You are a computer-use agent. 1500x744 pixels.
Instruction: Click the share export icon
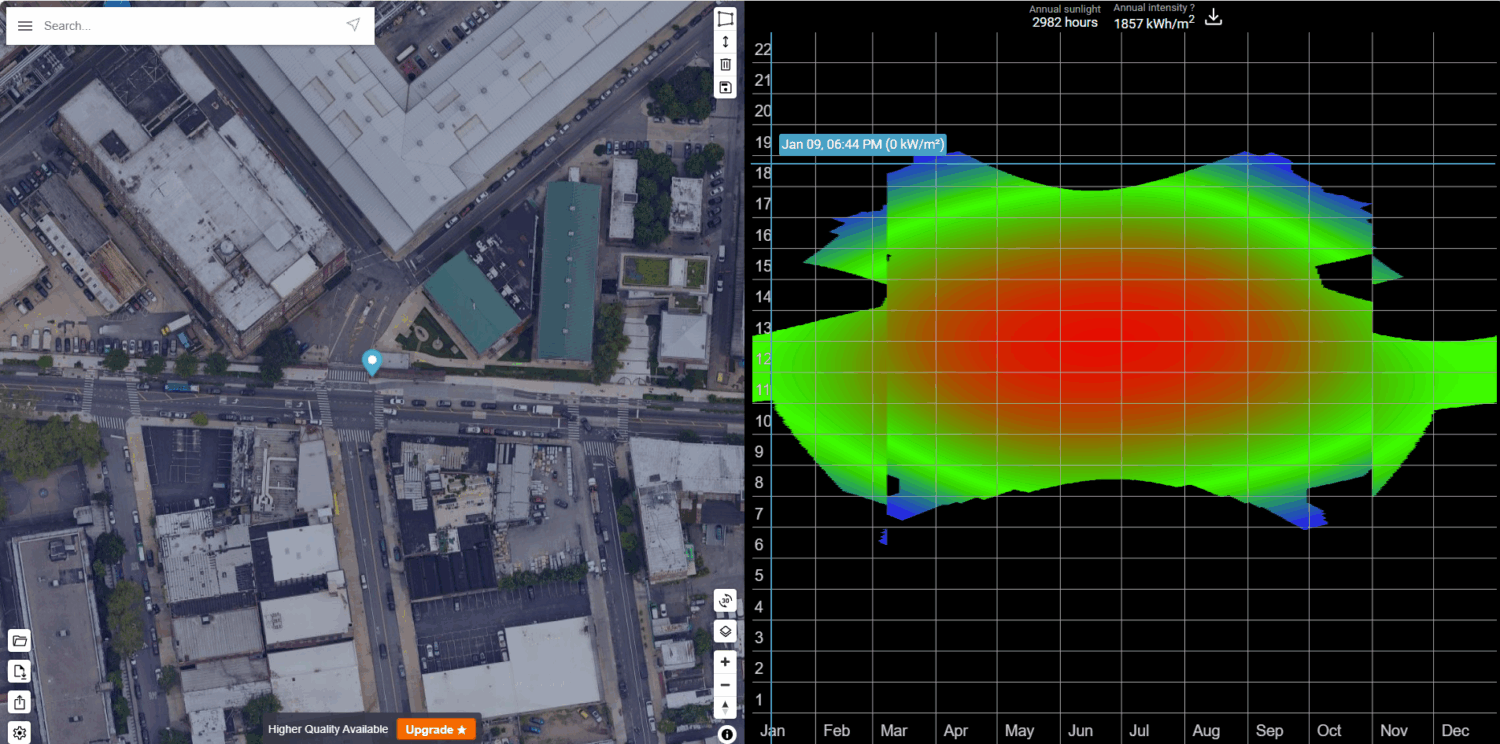click(20, 702)
